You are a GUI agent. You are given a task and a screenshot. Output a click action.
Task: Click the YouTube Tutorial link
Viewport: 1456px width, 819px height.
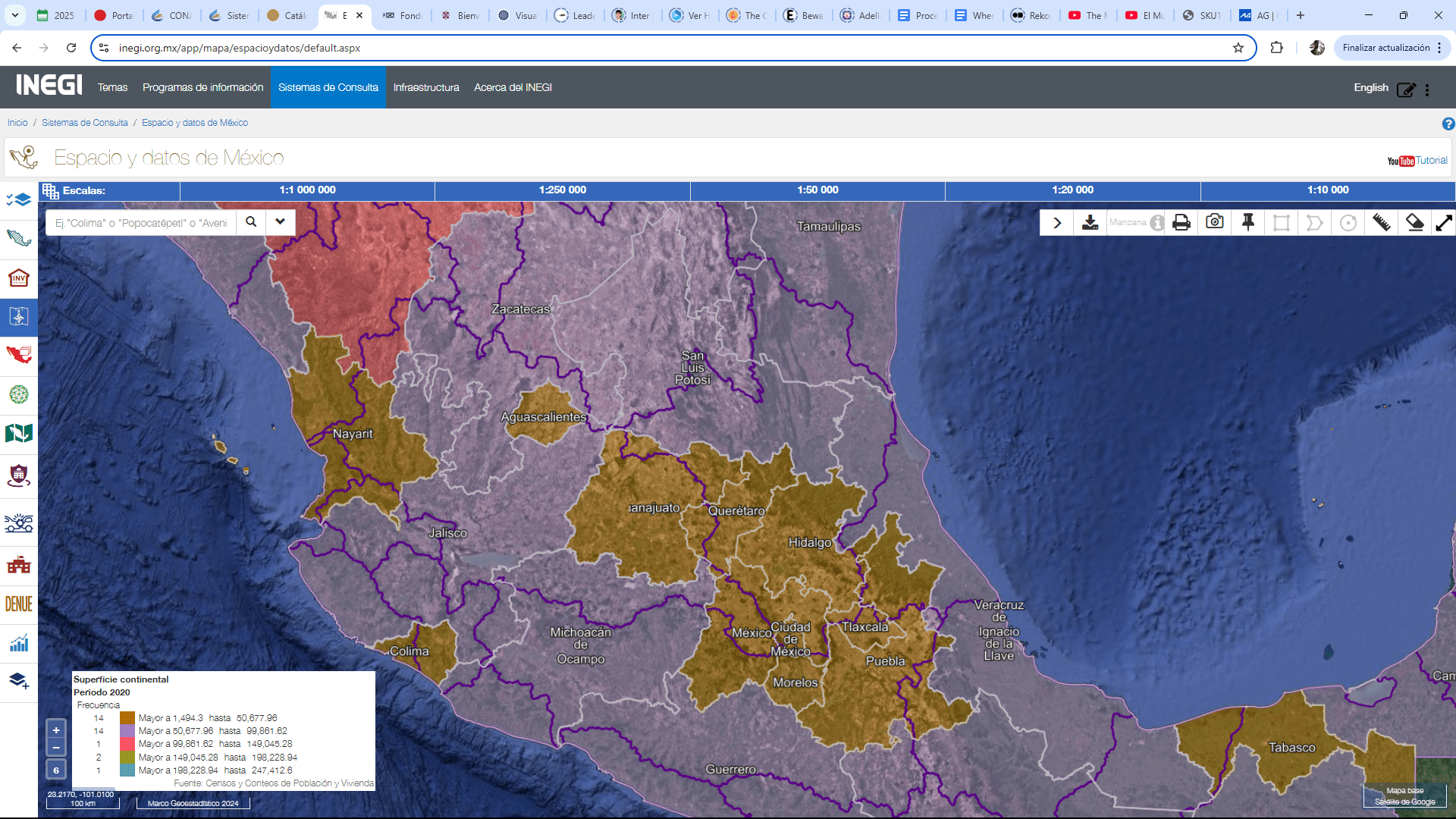(1417, 161)
